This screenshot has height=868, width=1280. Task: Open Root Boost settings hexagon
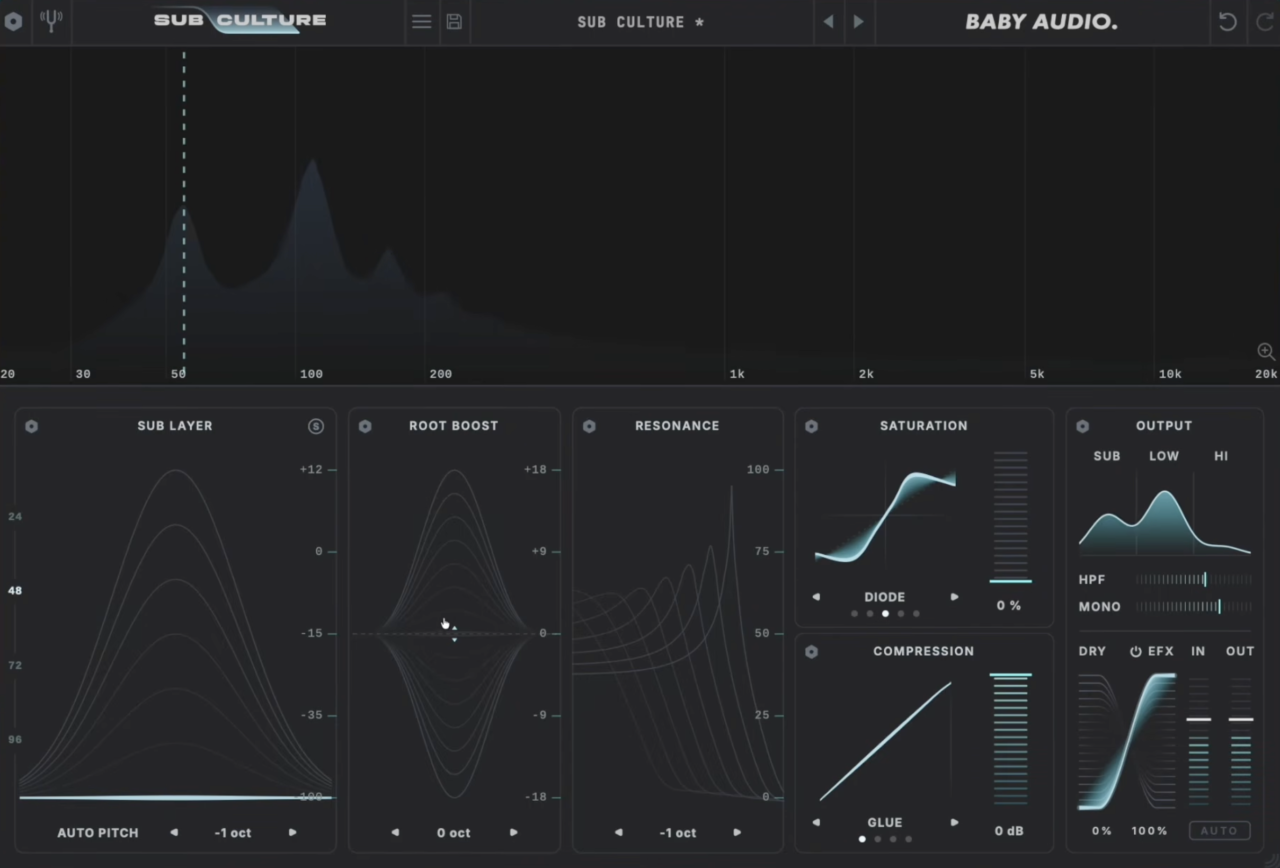coord(365,426)
